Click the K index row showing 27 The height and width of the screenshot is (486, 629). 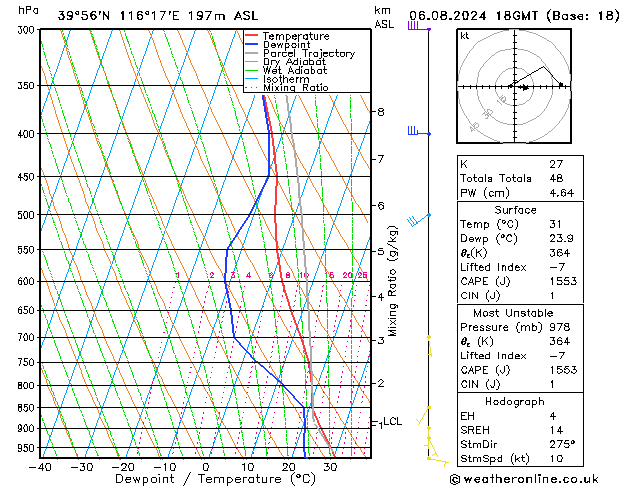(520, 164)
